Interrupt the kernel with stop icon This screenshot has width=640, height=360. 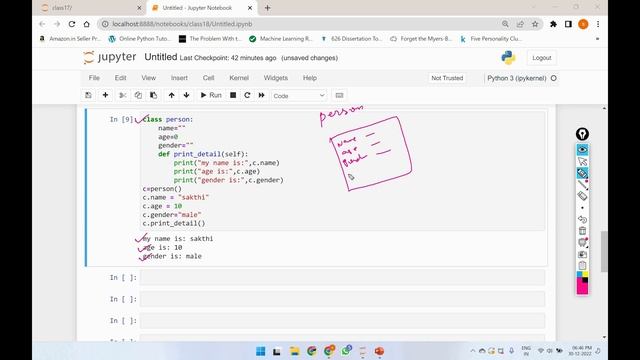click(233, 95)
